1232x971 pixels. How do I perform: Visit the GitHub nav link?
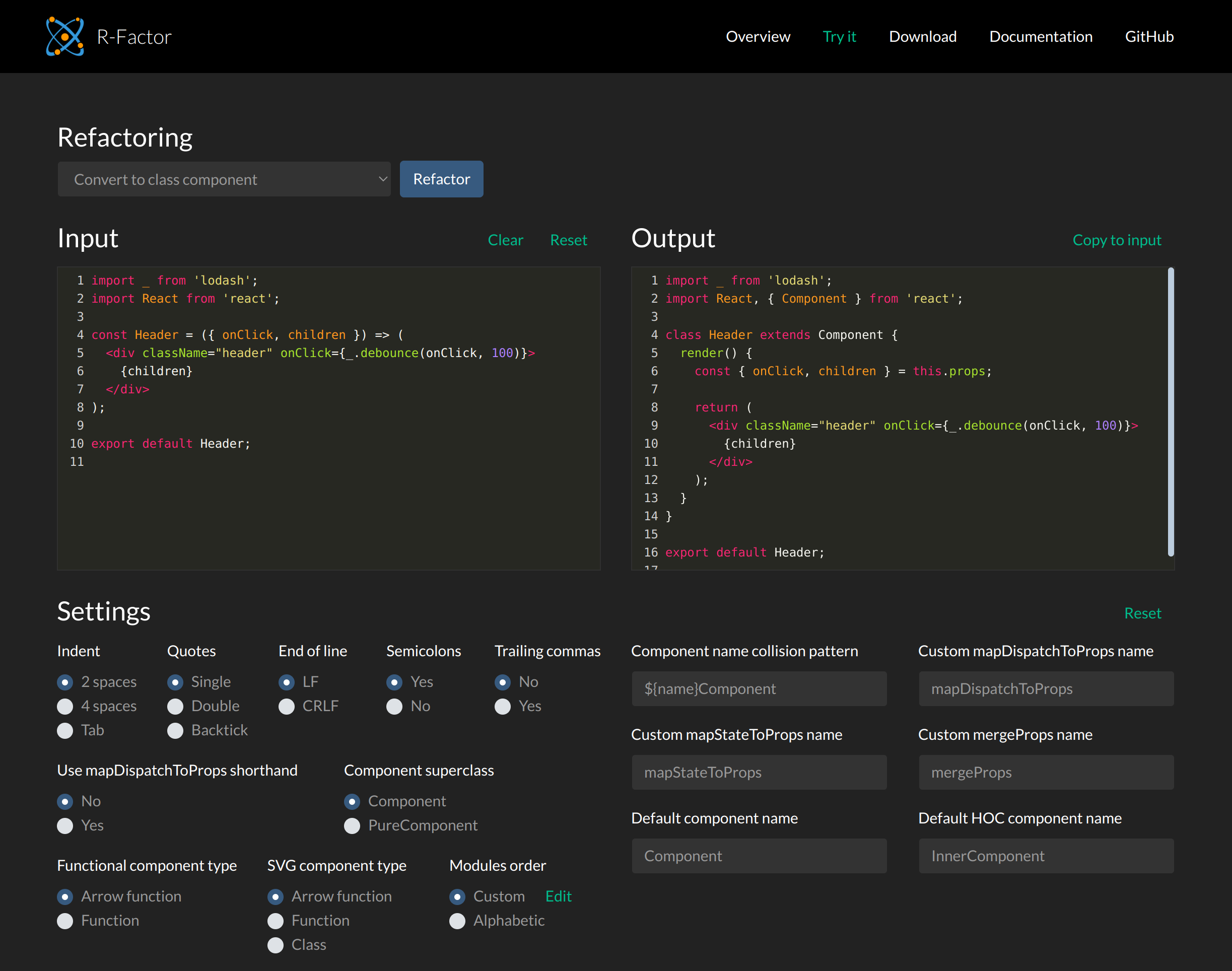click(1149, 36)
